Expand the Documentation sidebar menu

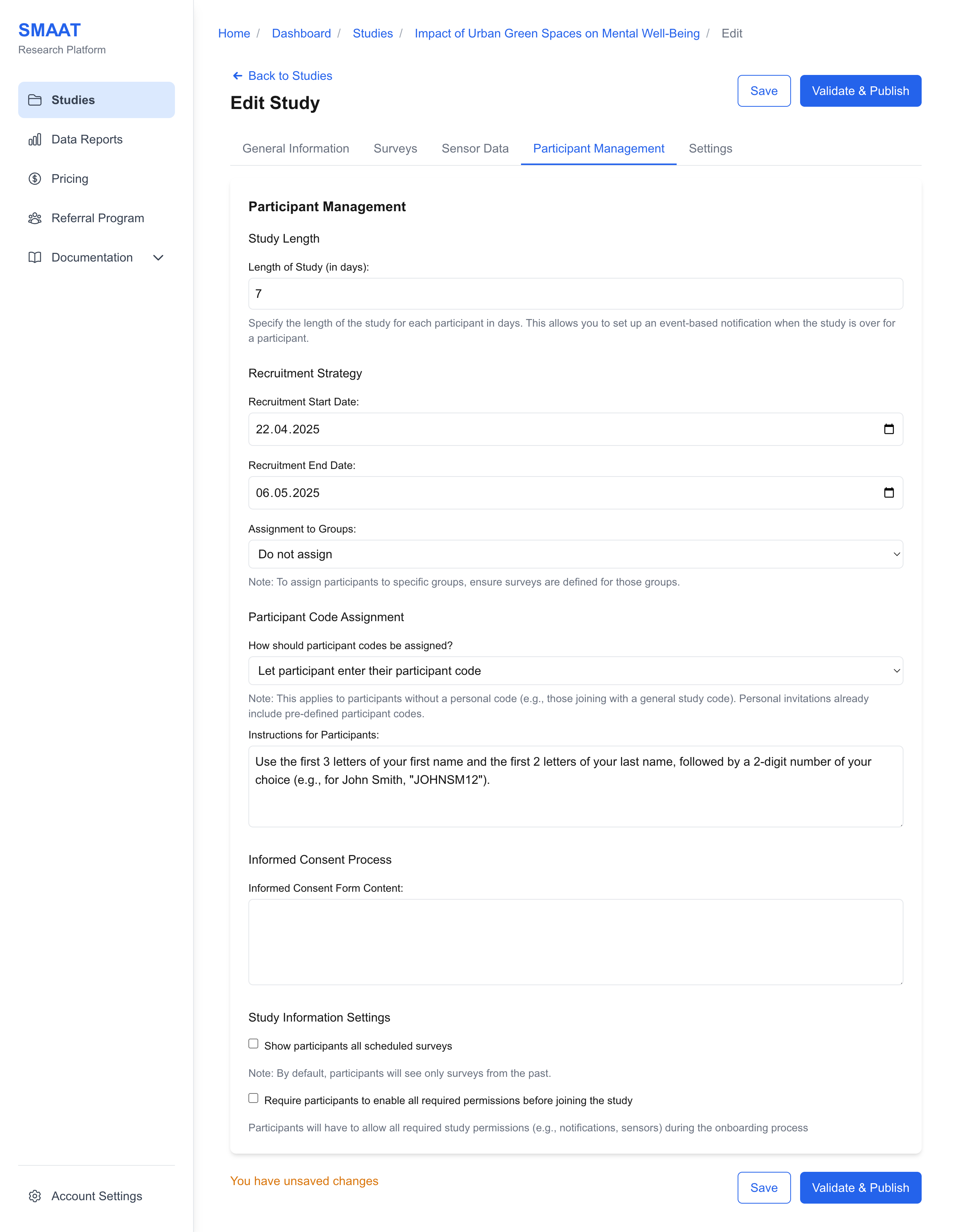pos(159,258)
